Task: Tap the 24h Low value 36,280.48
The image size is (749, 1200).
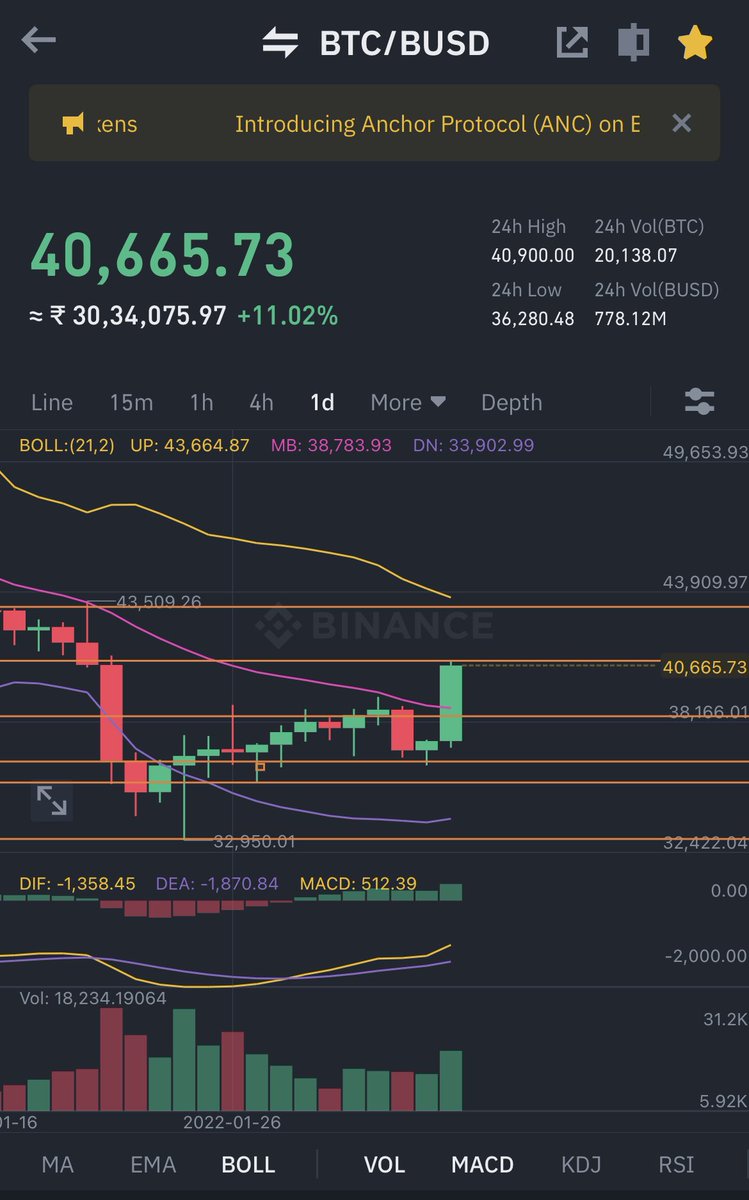Action: [533, 319]
